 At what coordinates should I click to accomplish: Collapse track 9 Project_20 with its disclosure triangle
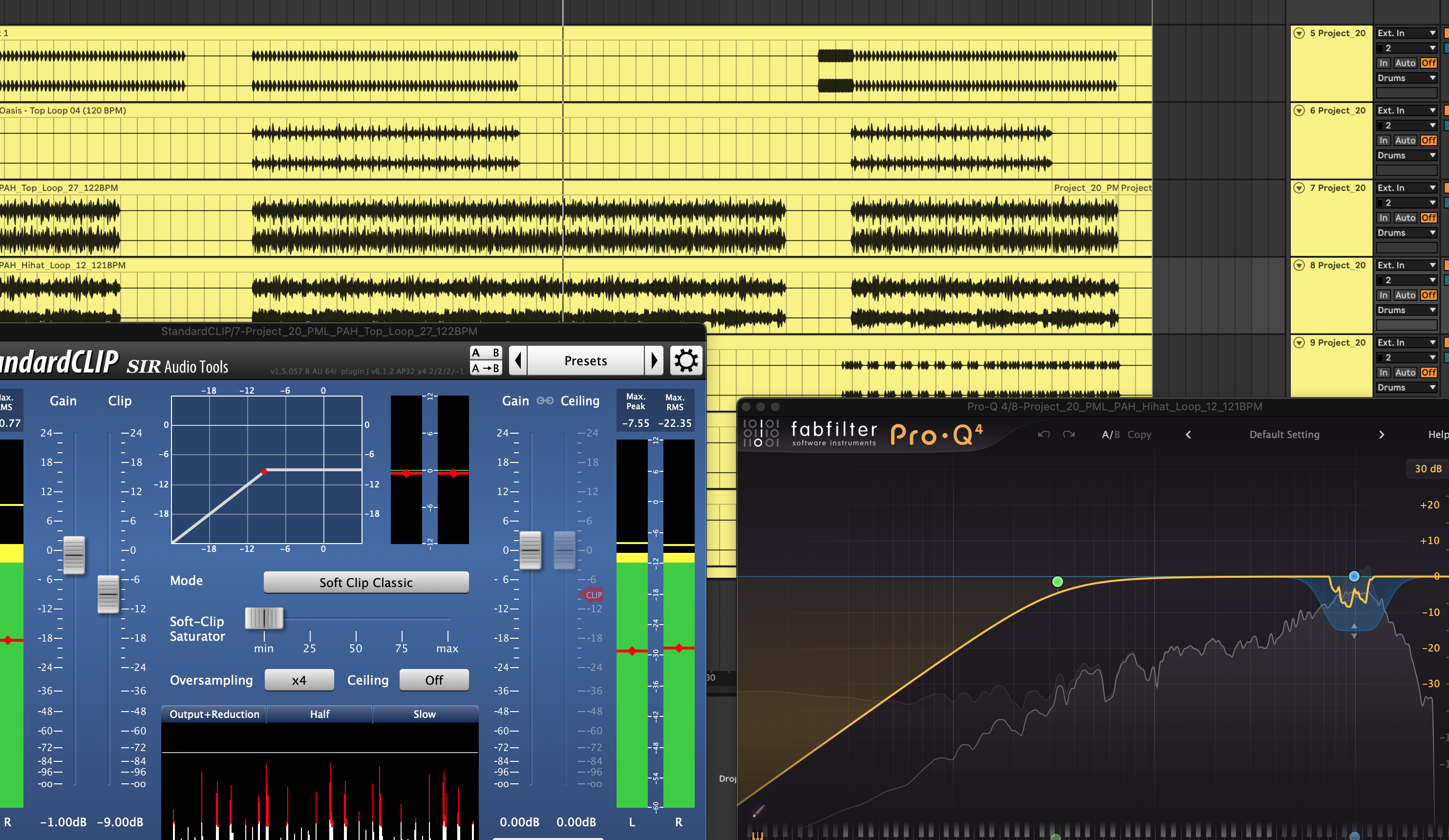click(x=1300, y=342)
